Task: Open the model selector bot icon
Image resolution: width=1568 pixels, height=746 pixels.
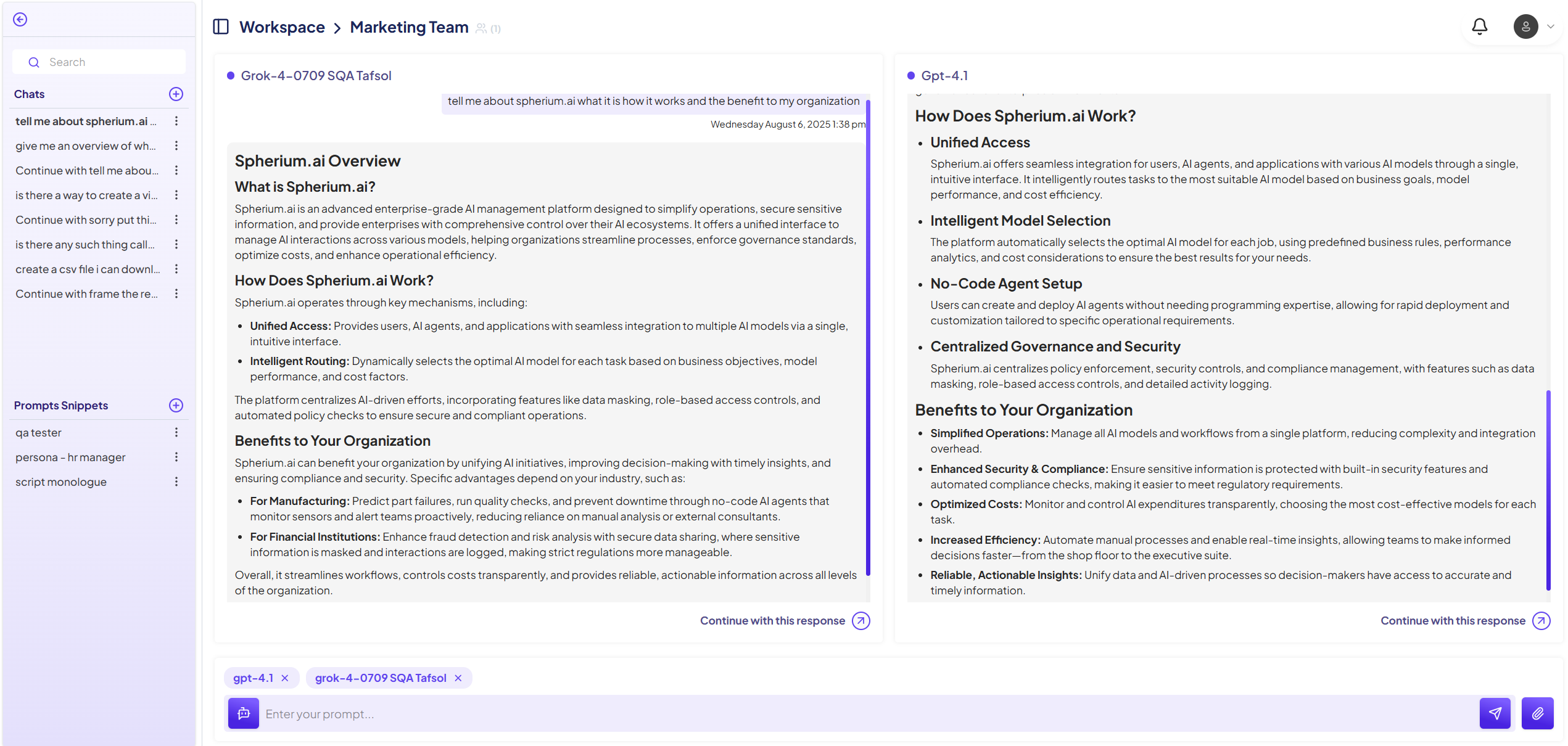Action: [244, 714]
